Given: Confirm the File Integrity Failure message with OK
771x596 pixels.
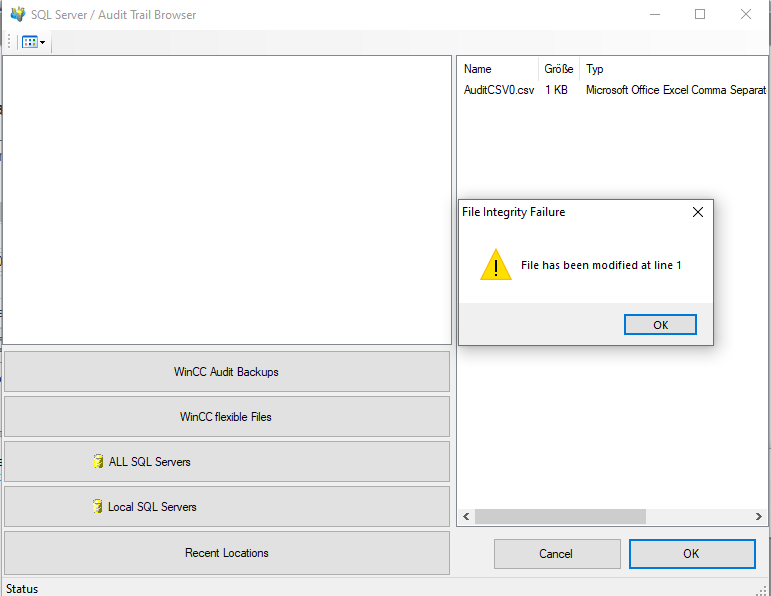Looking at the screenshot, I should [x=660, y=325].
